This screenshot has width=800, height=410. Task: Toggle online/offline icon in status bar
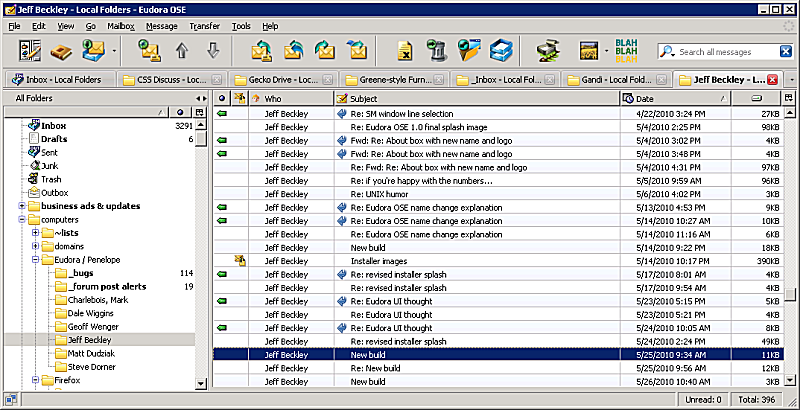click(9, 399)
